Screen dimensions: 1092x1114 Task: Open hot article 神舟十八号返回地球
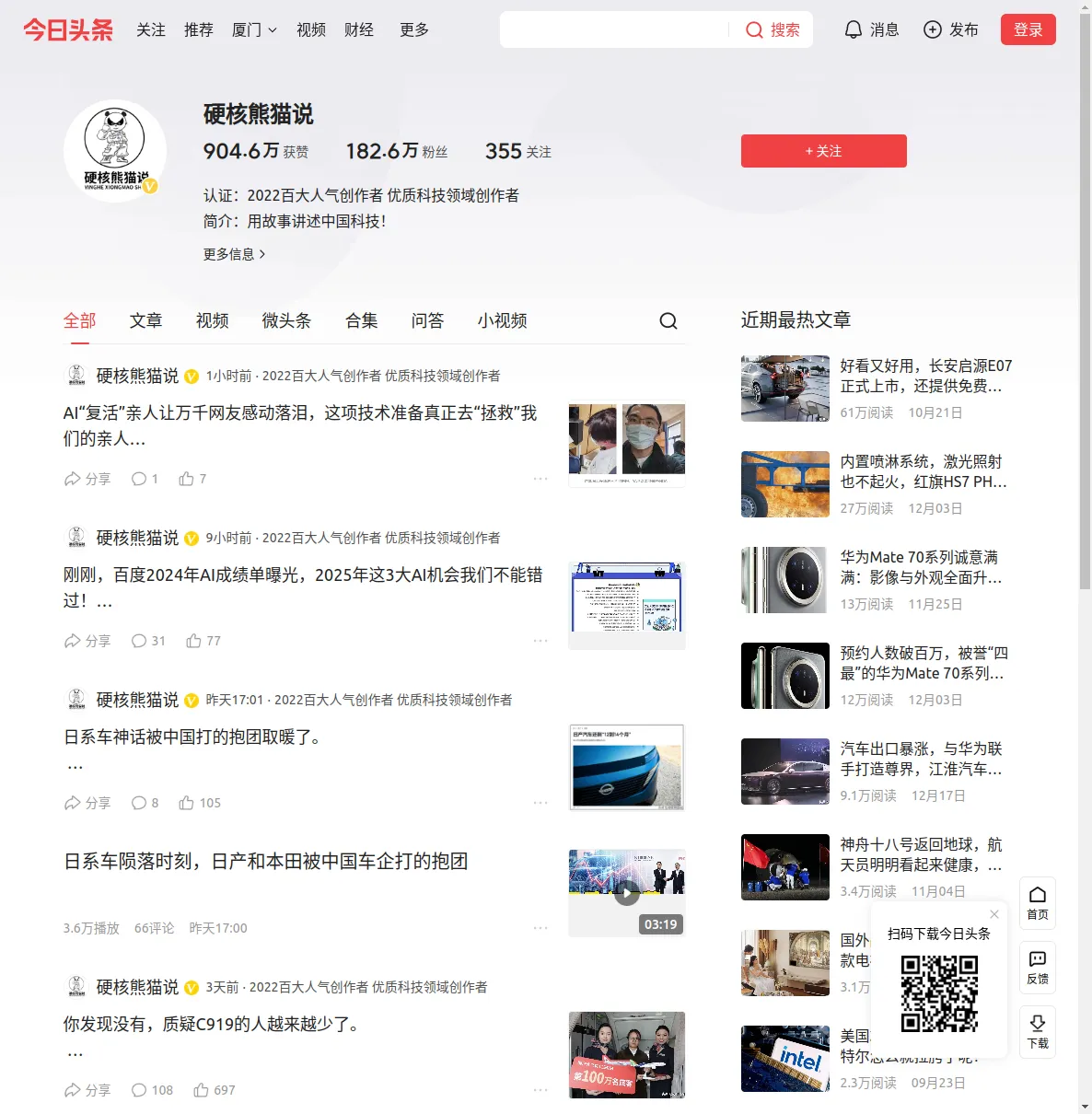point(922,854)
